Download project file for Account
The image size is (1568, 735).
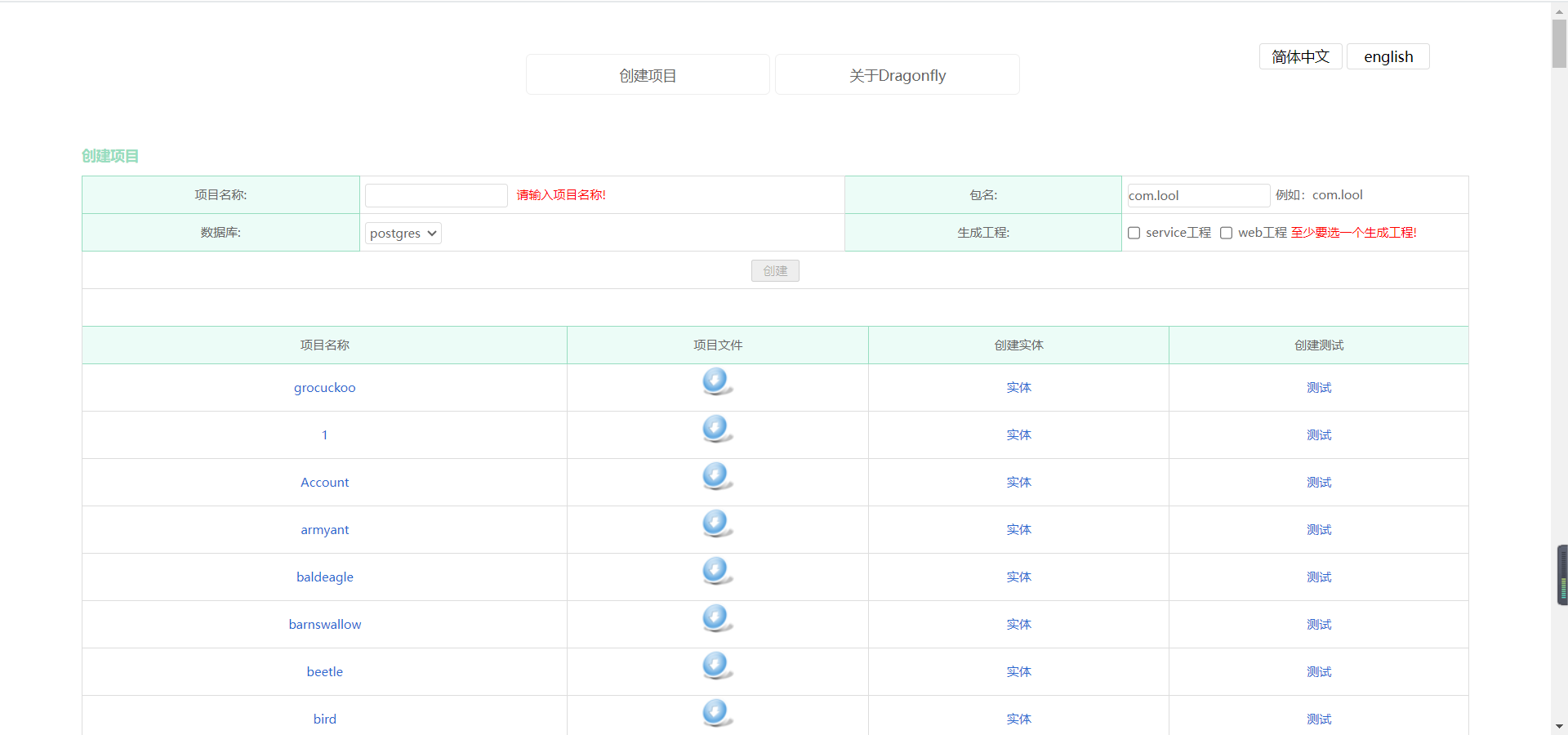pos(717,476)
